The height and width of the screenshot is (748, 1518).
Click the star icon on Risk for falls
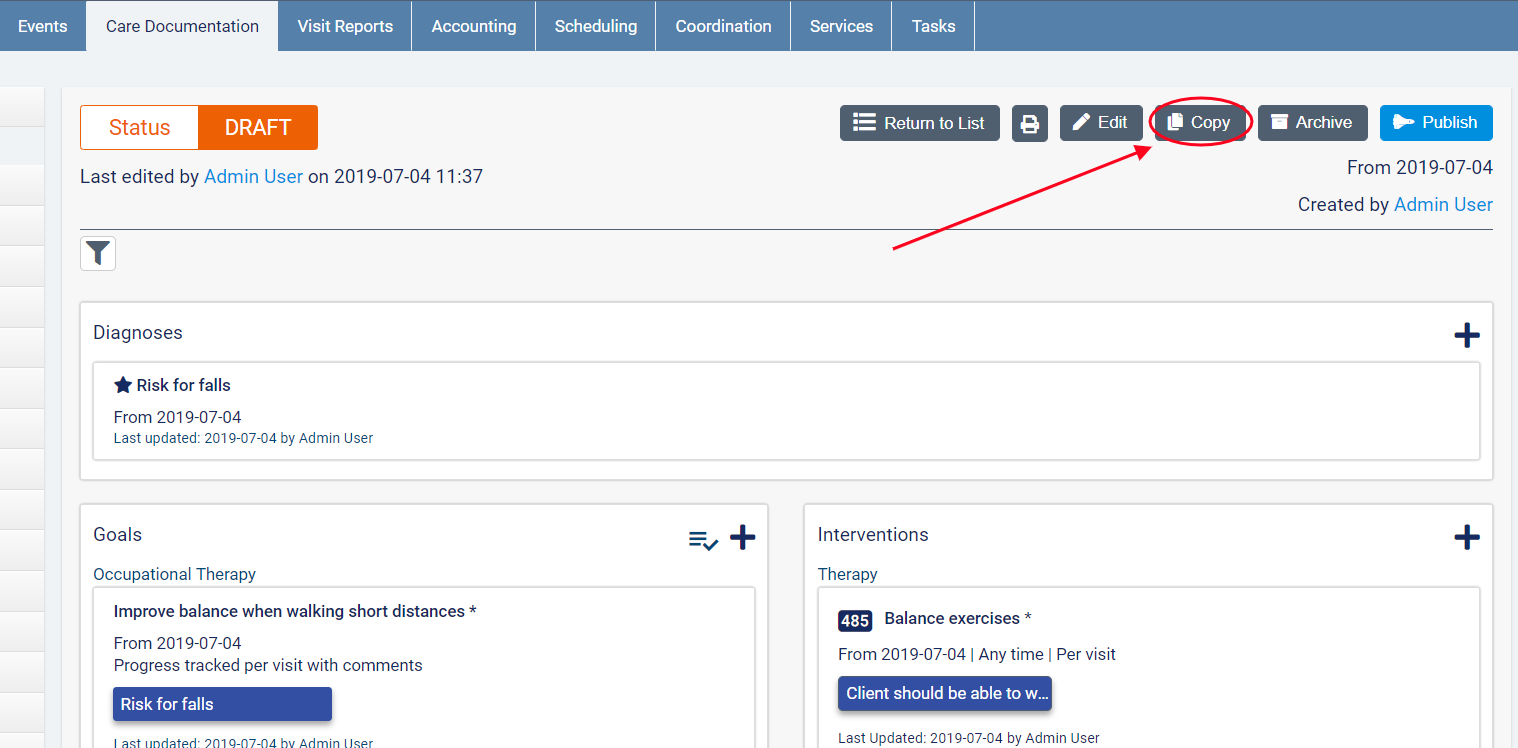click(123, 385)
